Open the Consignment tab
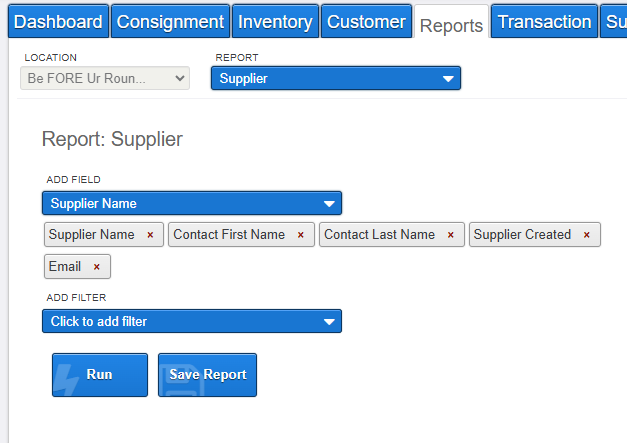The width and height of the screenshot is (627, 443). (169, 21)
